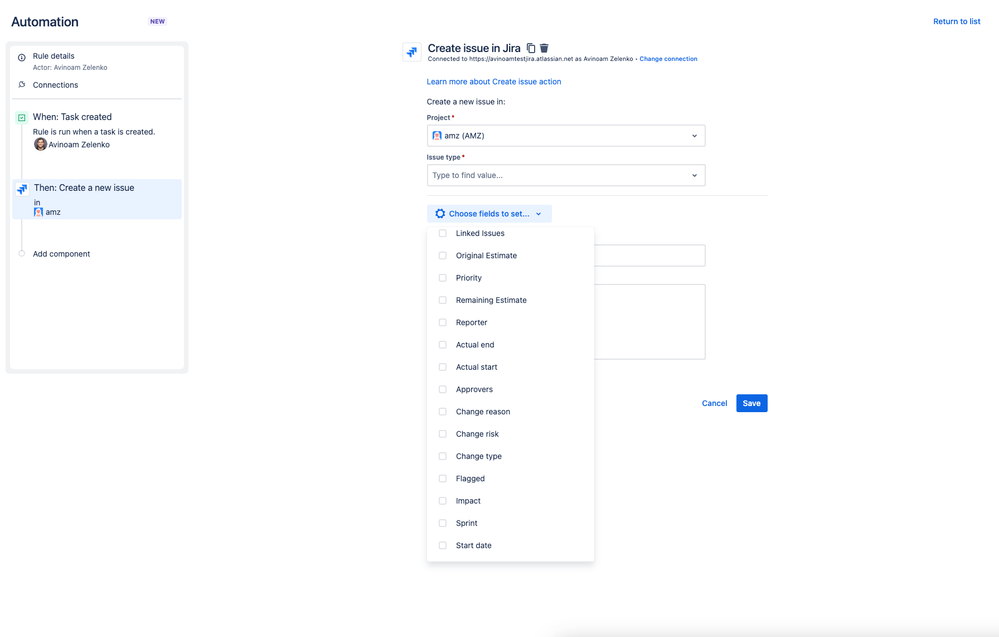999x637 pixels.
Task: Click the Jira icon beside Then: Create a new issue
Action: [22, 189]
